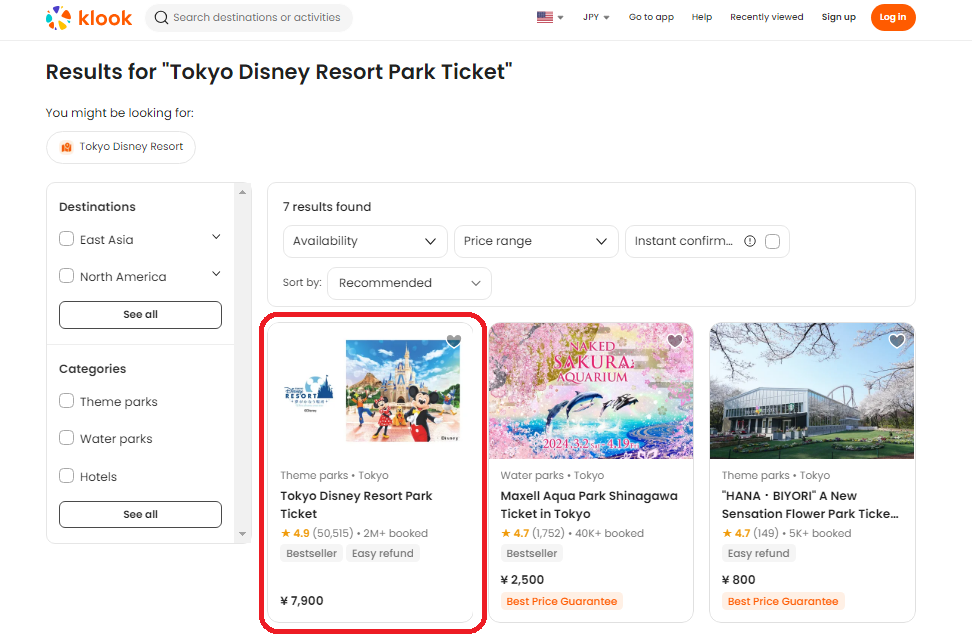Click the Log in button
The image size is (972, 636).
pyautogui.click(x=893, y=17)
